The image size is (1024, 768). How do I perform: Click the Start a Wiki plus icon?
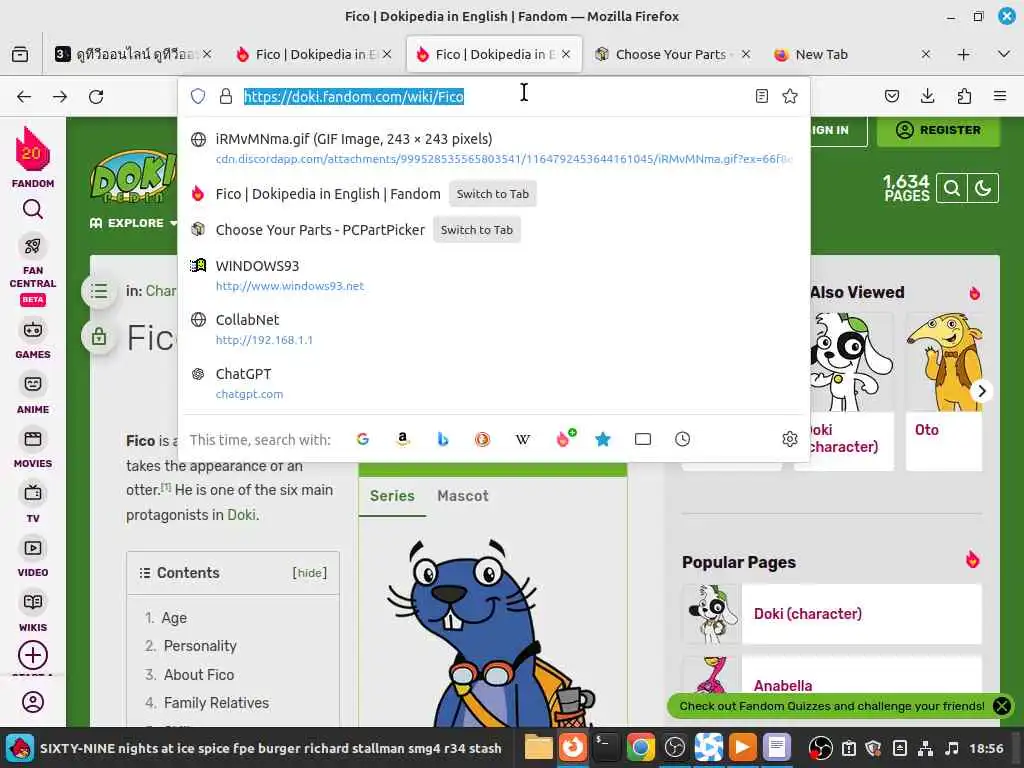tap(33, 655)
